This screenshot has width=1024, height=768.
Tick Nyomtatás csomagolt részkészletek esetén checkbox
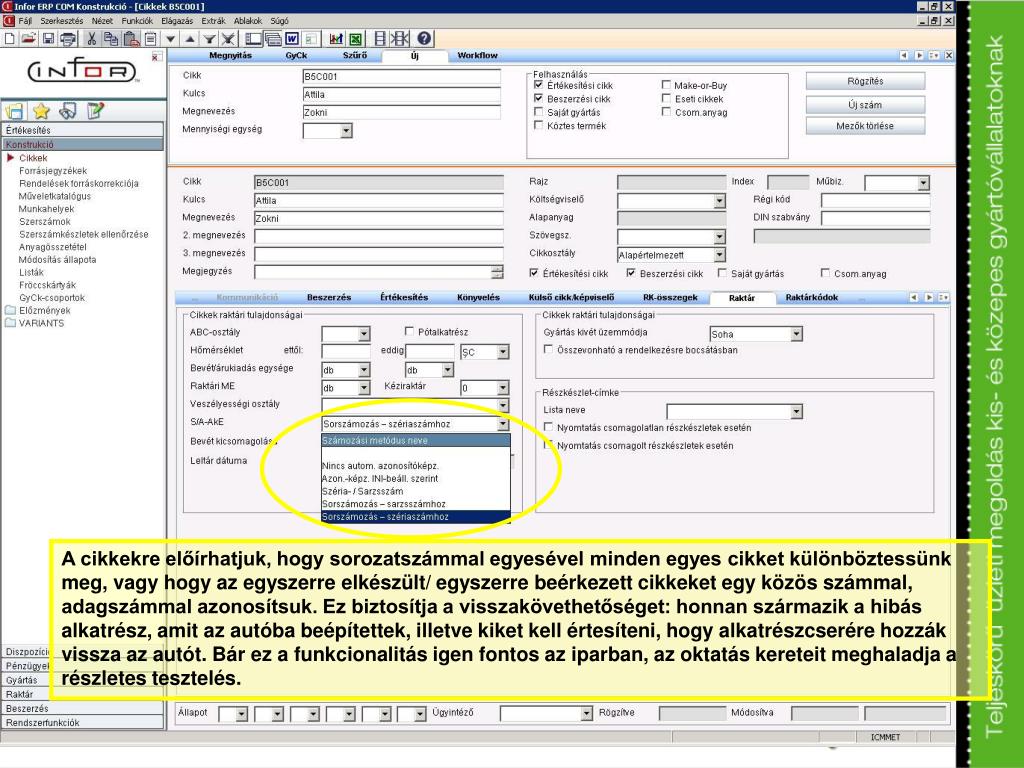549,445
